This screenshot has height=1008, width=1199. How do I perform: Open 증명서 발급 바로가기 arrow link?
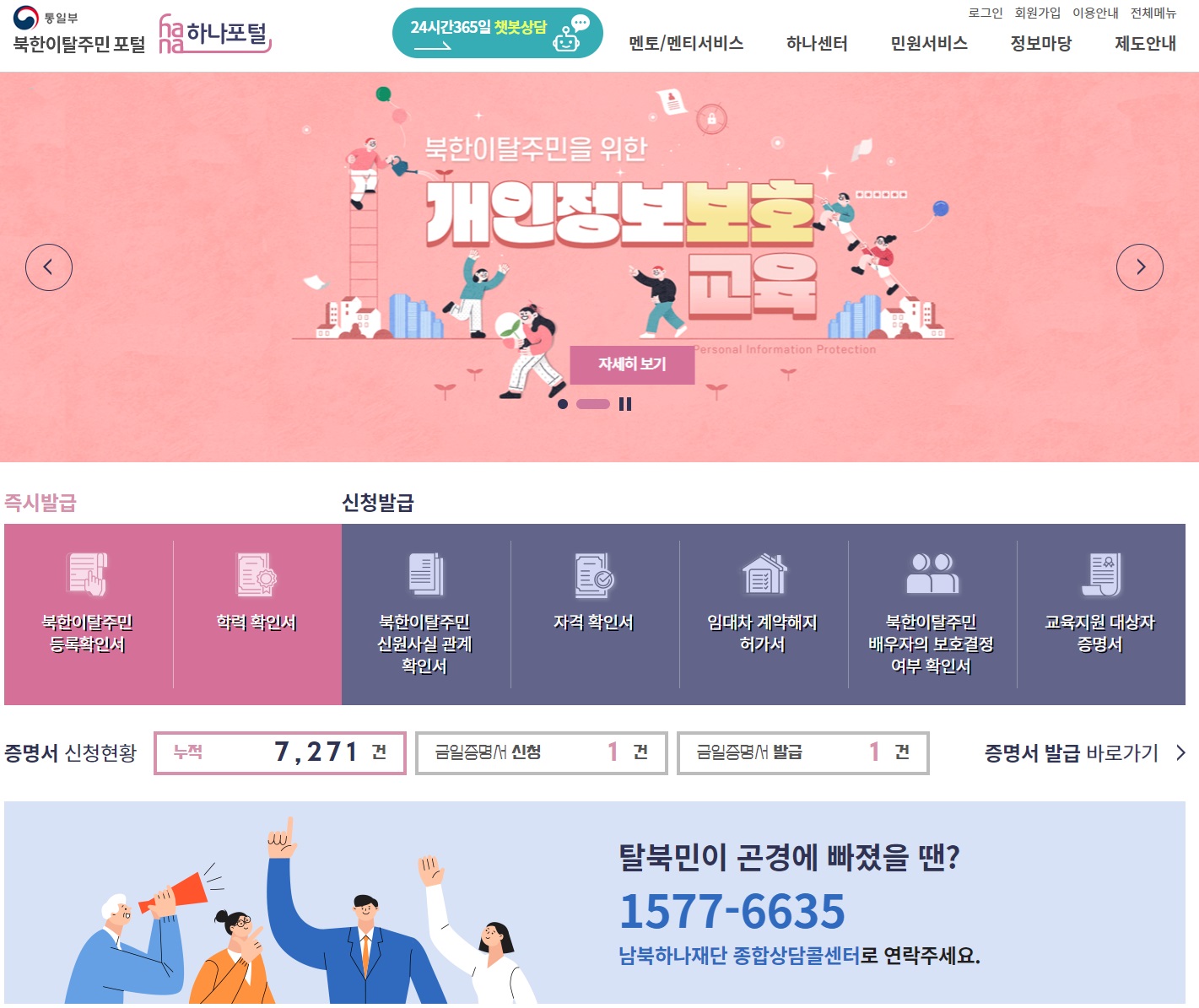1085,753
